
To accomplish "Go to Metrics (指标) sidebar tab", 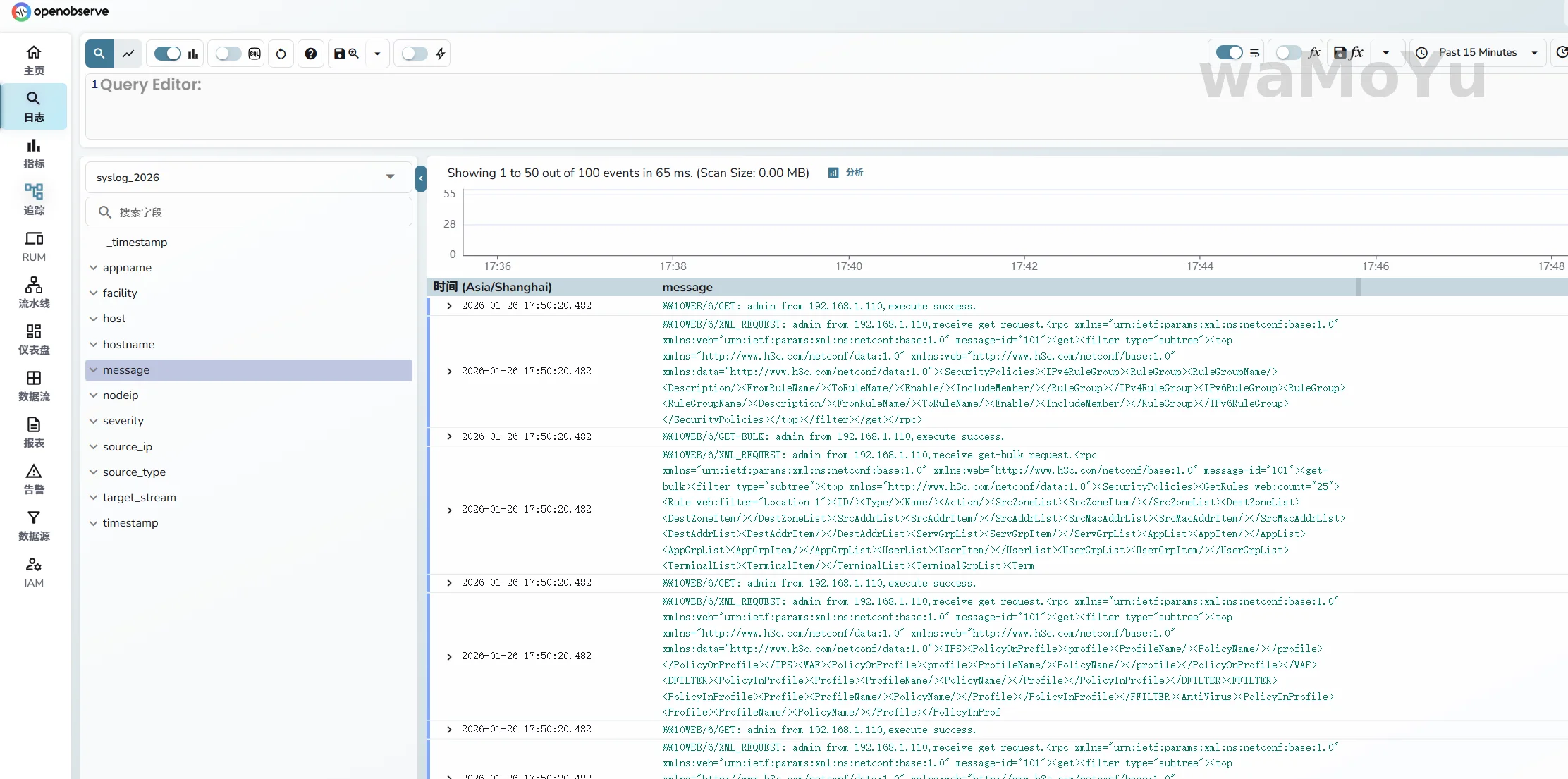I will click(34, 153).
